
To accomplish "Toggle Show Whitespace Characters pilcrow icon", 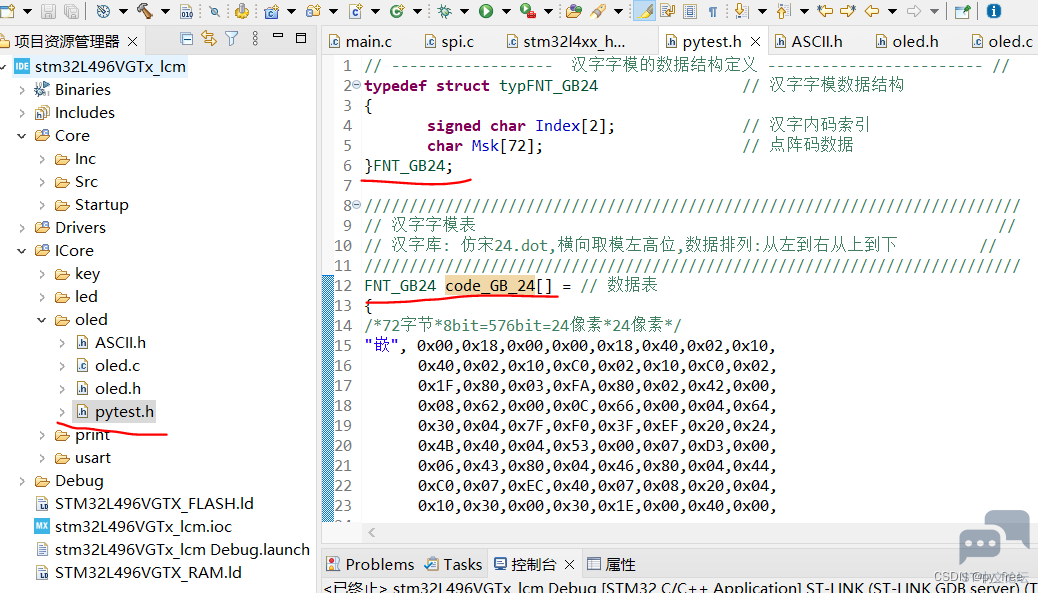I will 712,11.
